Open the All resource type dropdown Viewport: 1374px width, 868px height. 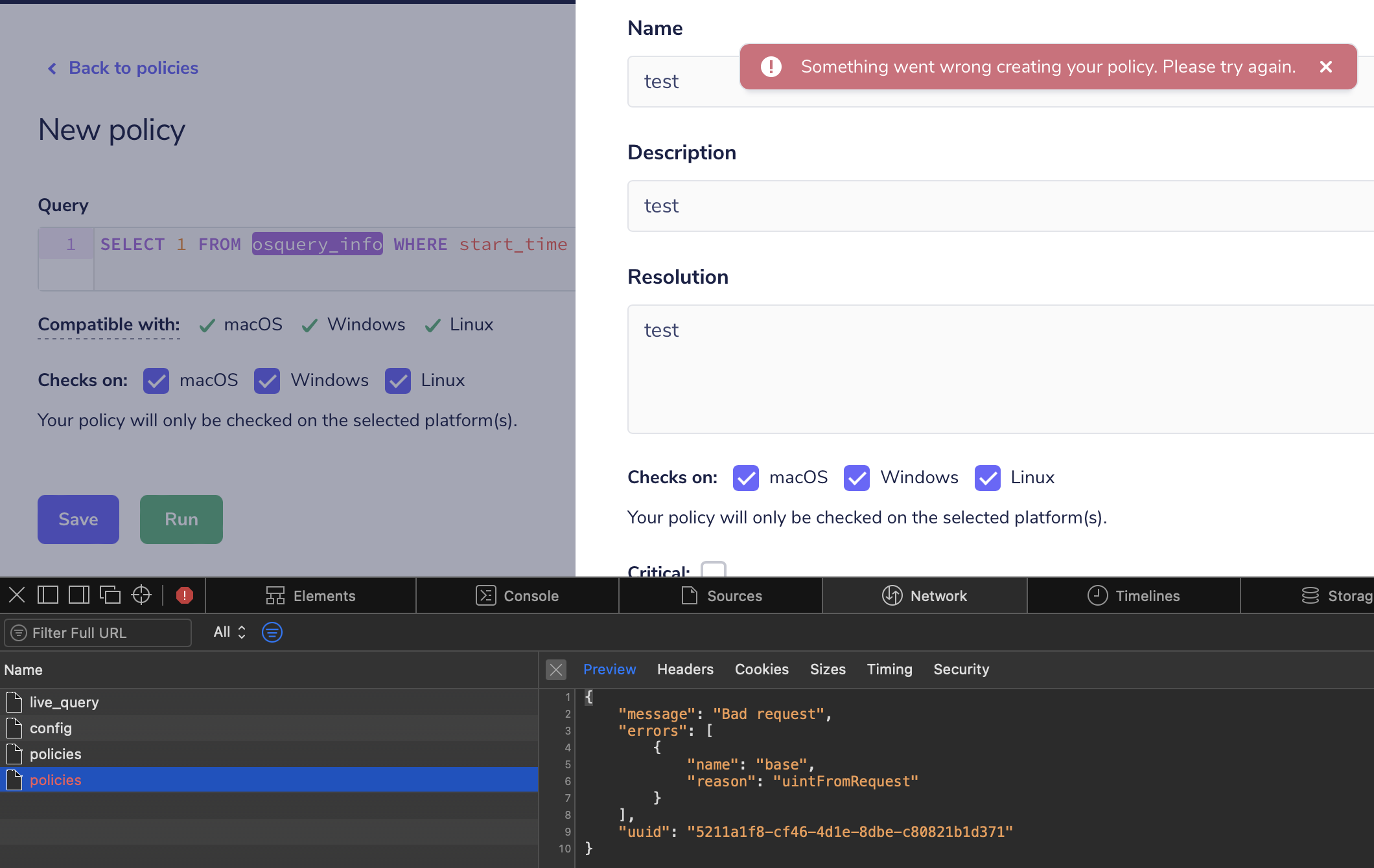click(x=229, y=632)
